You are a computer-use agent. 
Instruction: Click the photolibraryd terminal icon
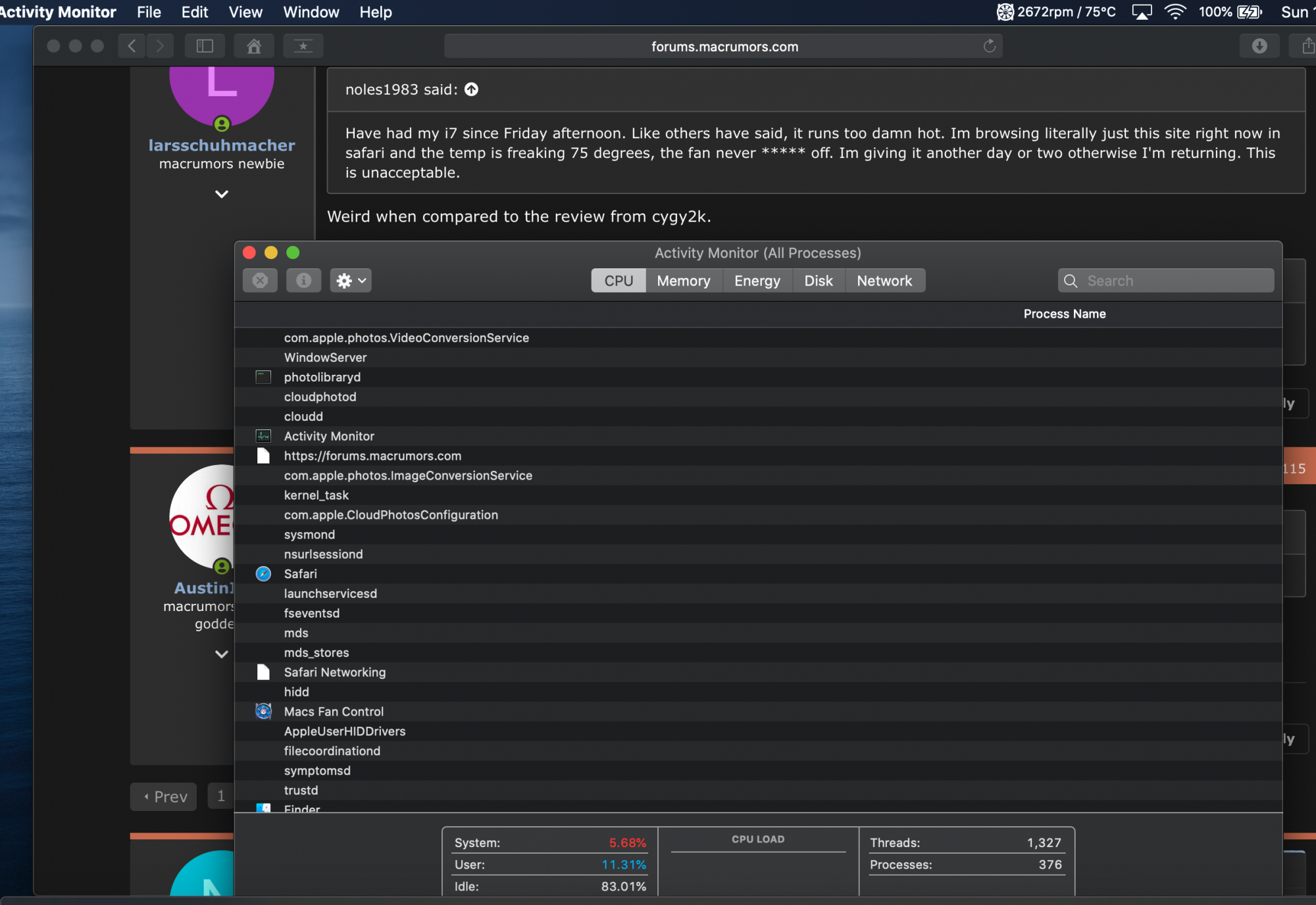coord(263,377)
